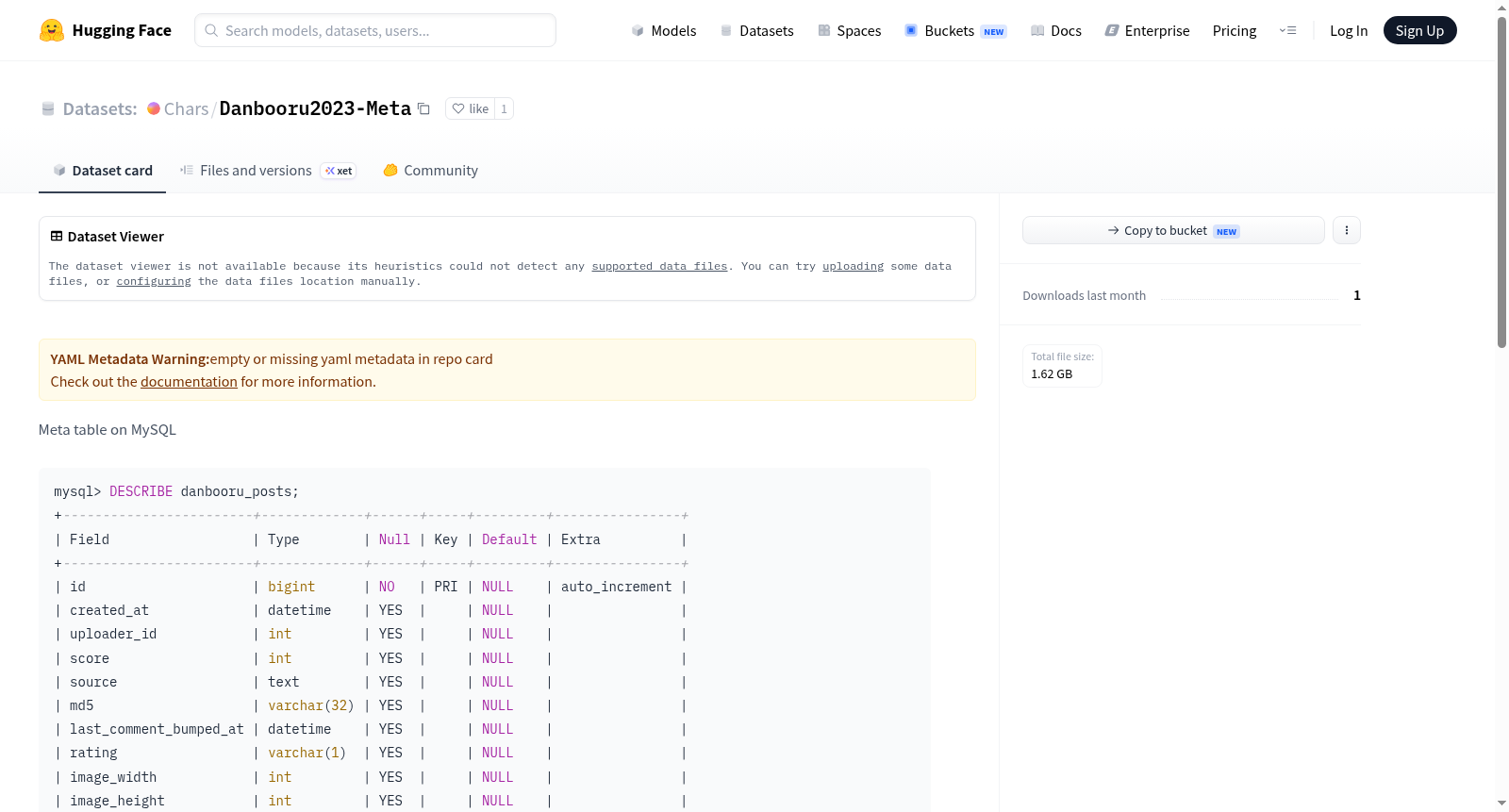This screenshot has height=812, width=1509.
Task: Click the Log In link
Action: (1349, 30)
